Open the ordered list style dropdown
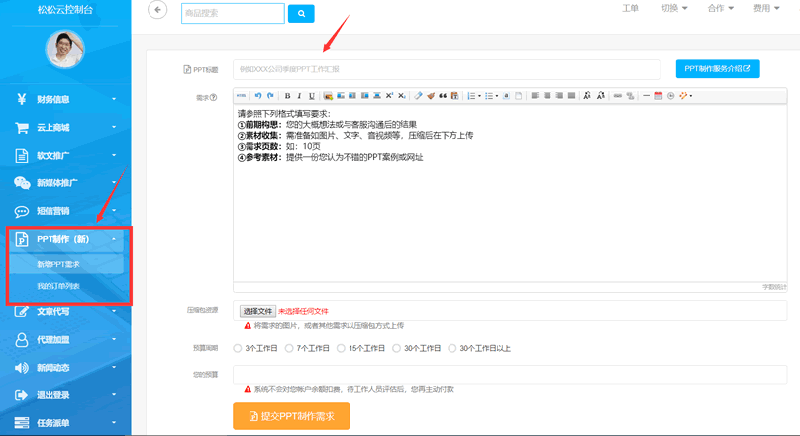 tap(480, 96)
